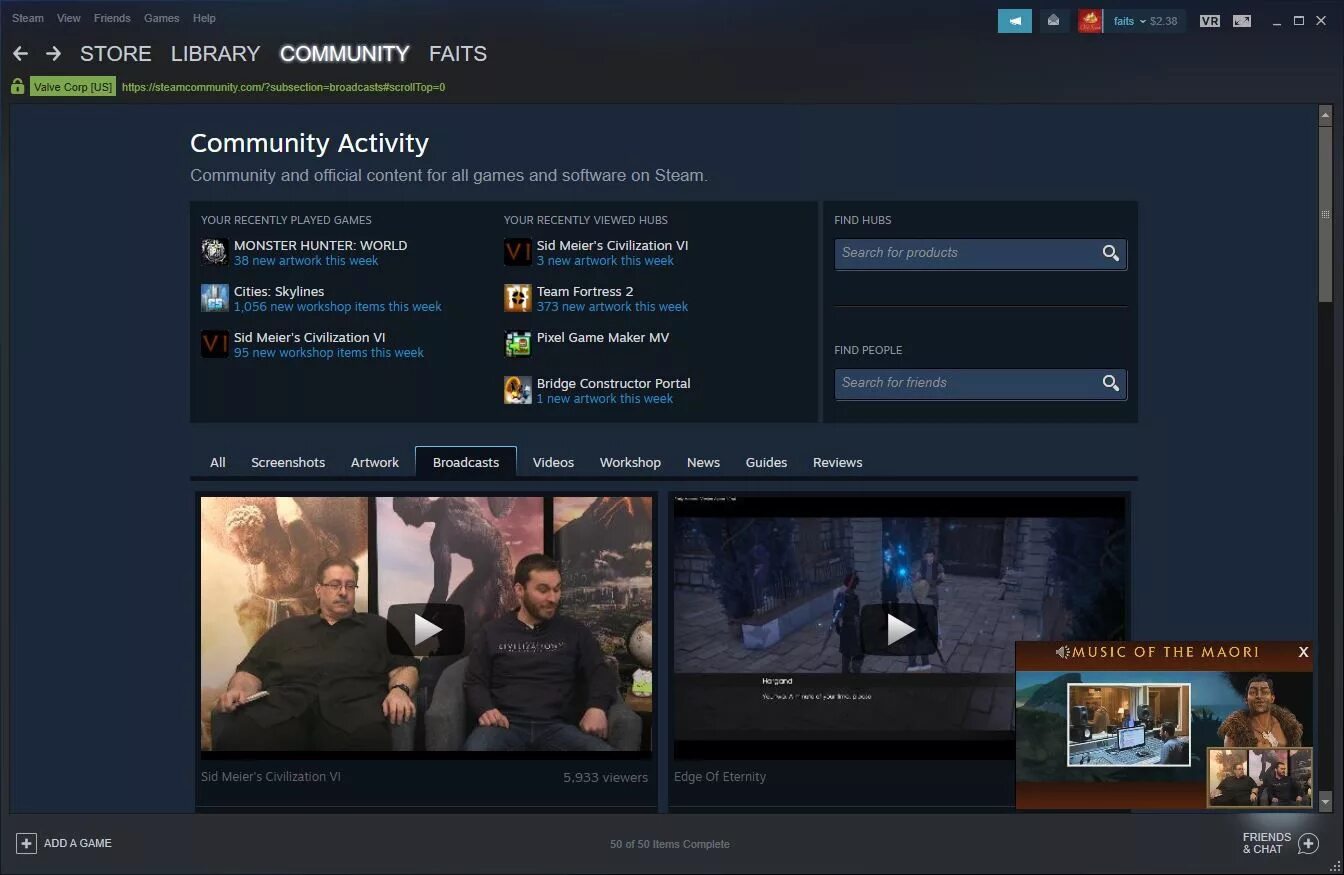Open the announcements megaphone icon
Image resolution: width=1344 pixels, height=875 pixels.
click(x=1015, y=20)
